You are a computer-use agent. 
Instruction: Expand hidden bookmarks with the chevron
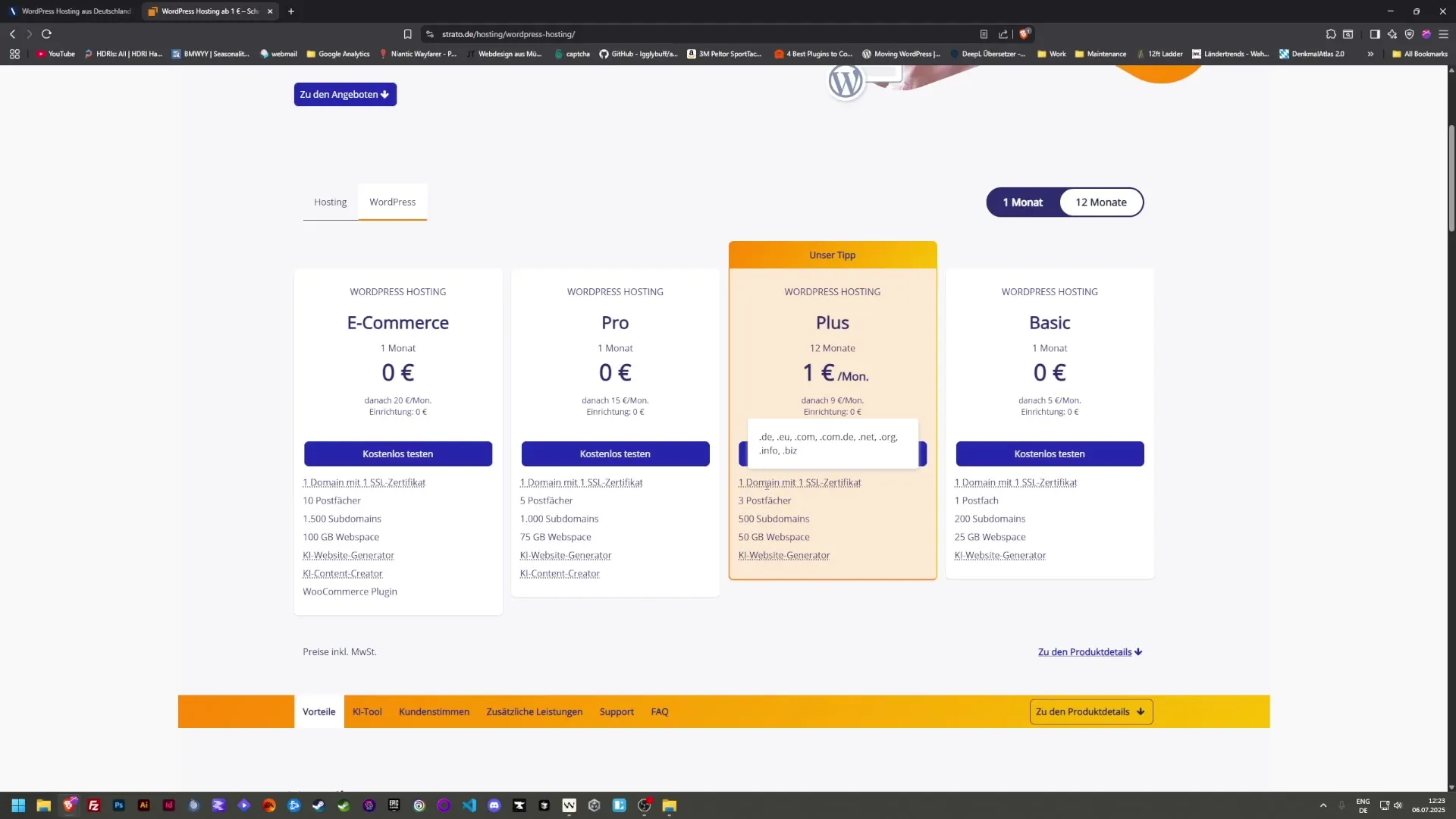click(x=1371, y=53)
